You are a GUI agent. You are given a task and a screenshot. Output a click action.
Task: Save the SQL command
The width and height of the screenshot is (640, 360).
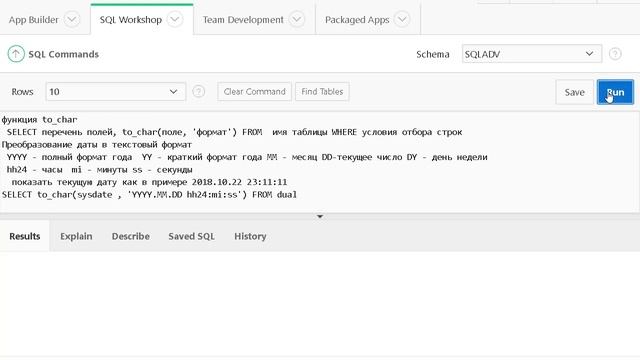click(574, 92)
